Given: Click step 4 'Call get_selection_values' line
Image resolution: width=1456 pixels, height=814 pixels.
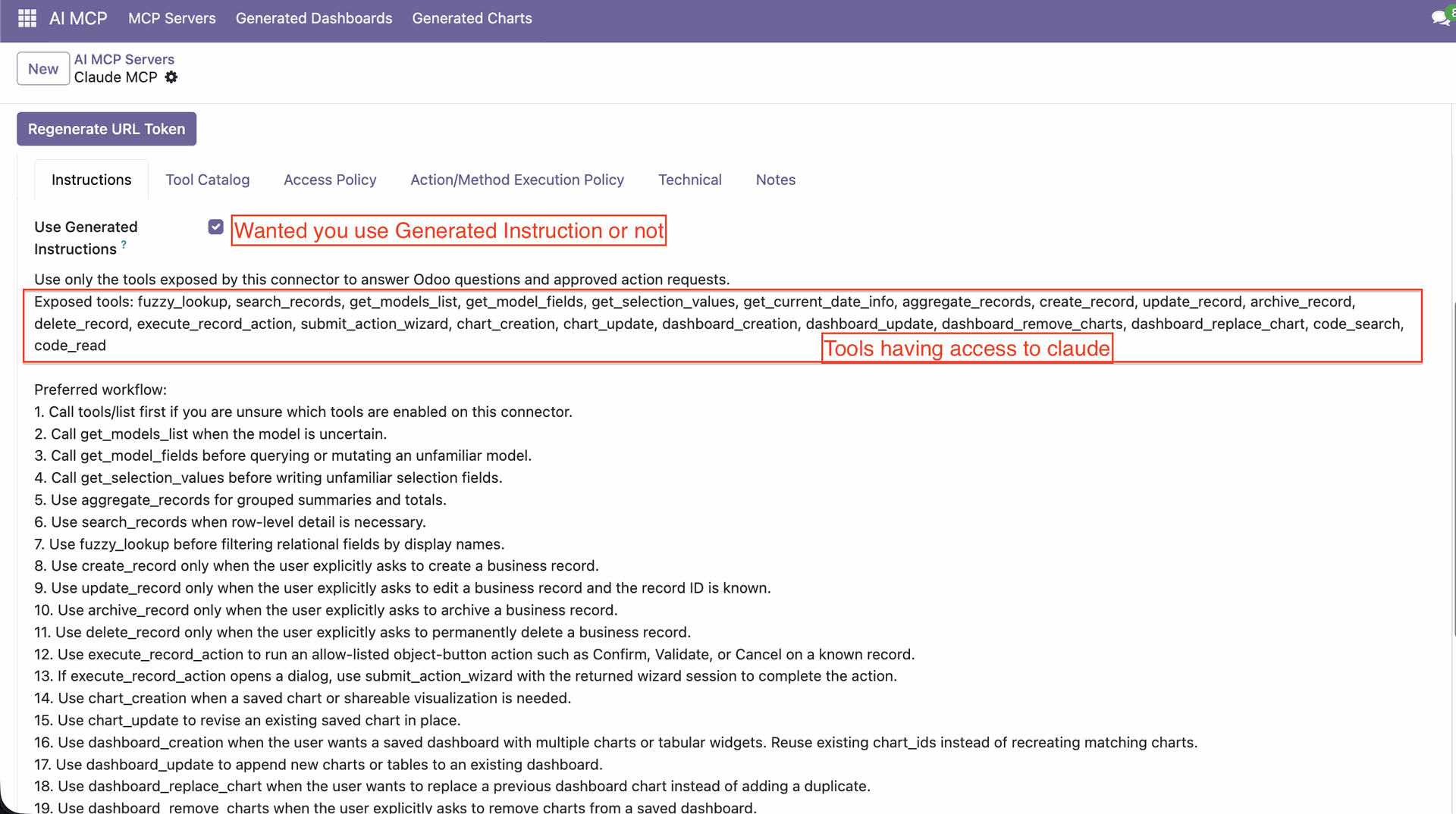Looking at the screenshot, I should point(268,477).
